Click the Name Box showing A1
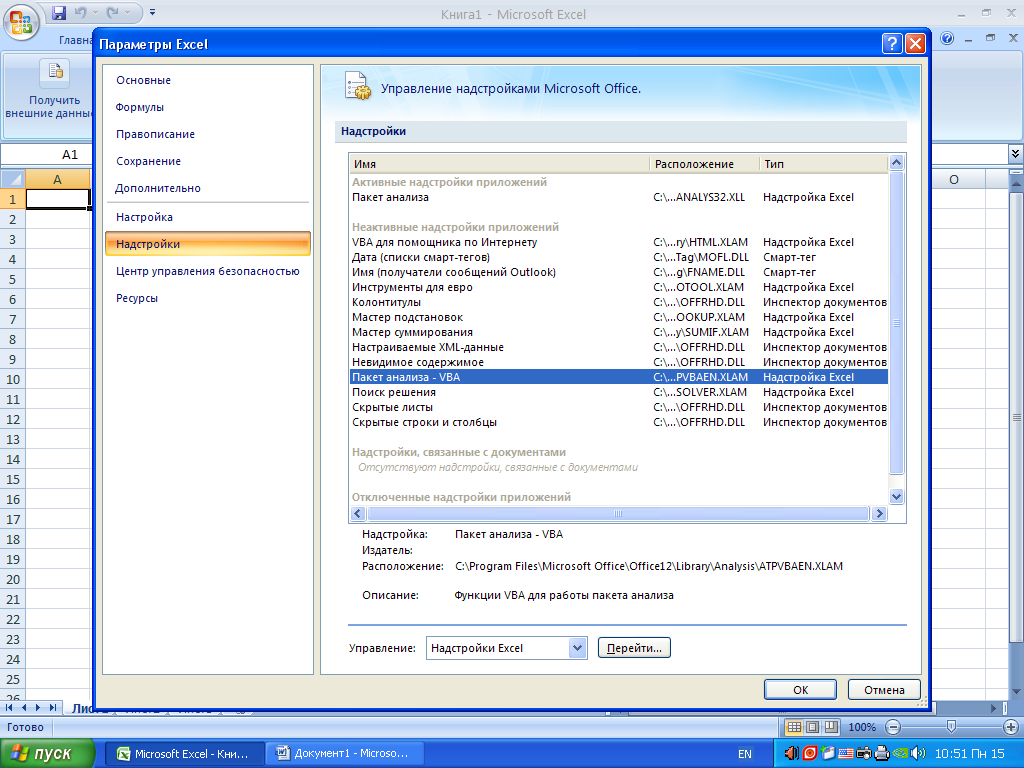The width and height of the screenshot is (1024, 768). (47, 154)
